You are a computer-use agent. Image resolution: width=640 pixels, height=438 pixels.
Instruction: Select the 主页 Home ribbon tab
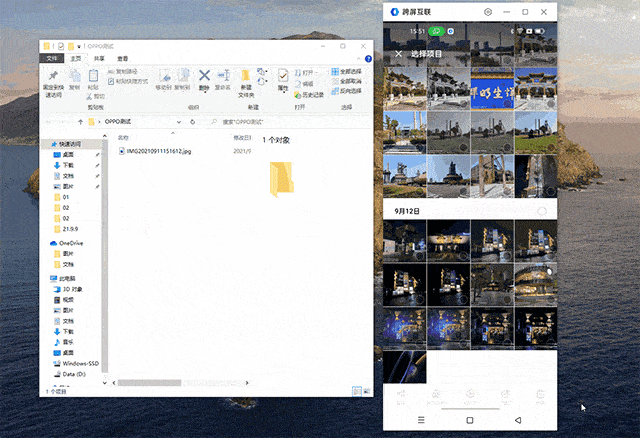click(76, 59)
